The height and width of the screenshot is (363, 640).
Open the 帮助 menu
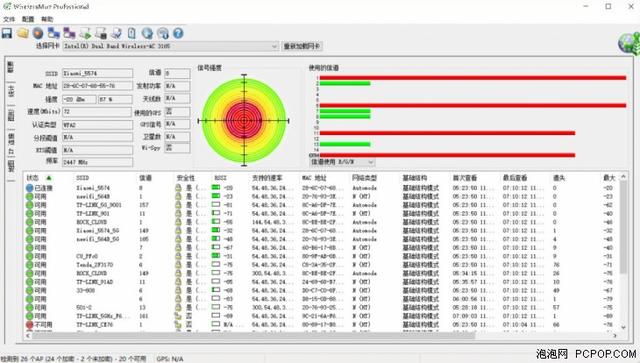pyautogui.click(x=47, y=19)
